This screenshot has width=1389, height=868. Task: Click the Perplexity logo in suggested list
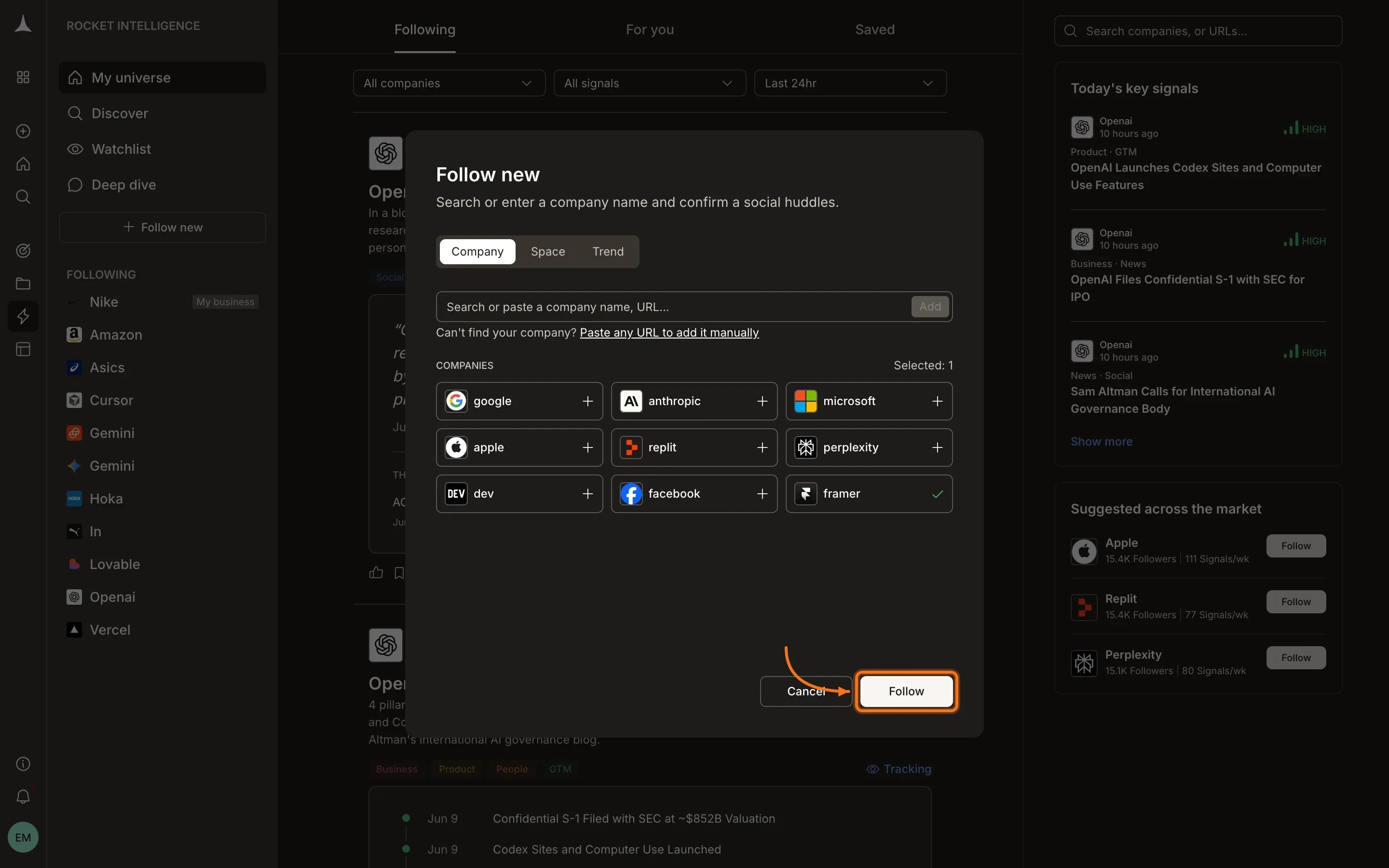1084,663
